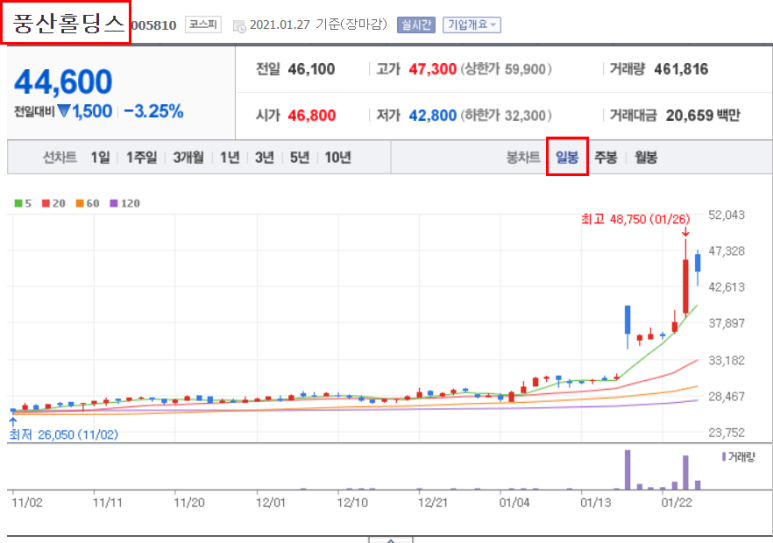Open the 기업개요 dropdown
The width and height of the screenshot is (773, 543).
coord(472,25)
